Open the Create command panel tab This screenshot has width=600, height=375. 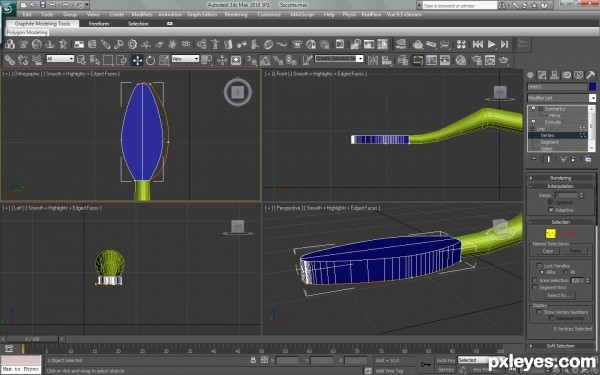530,75
